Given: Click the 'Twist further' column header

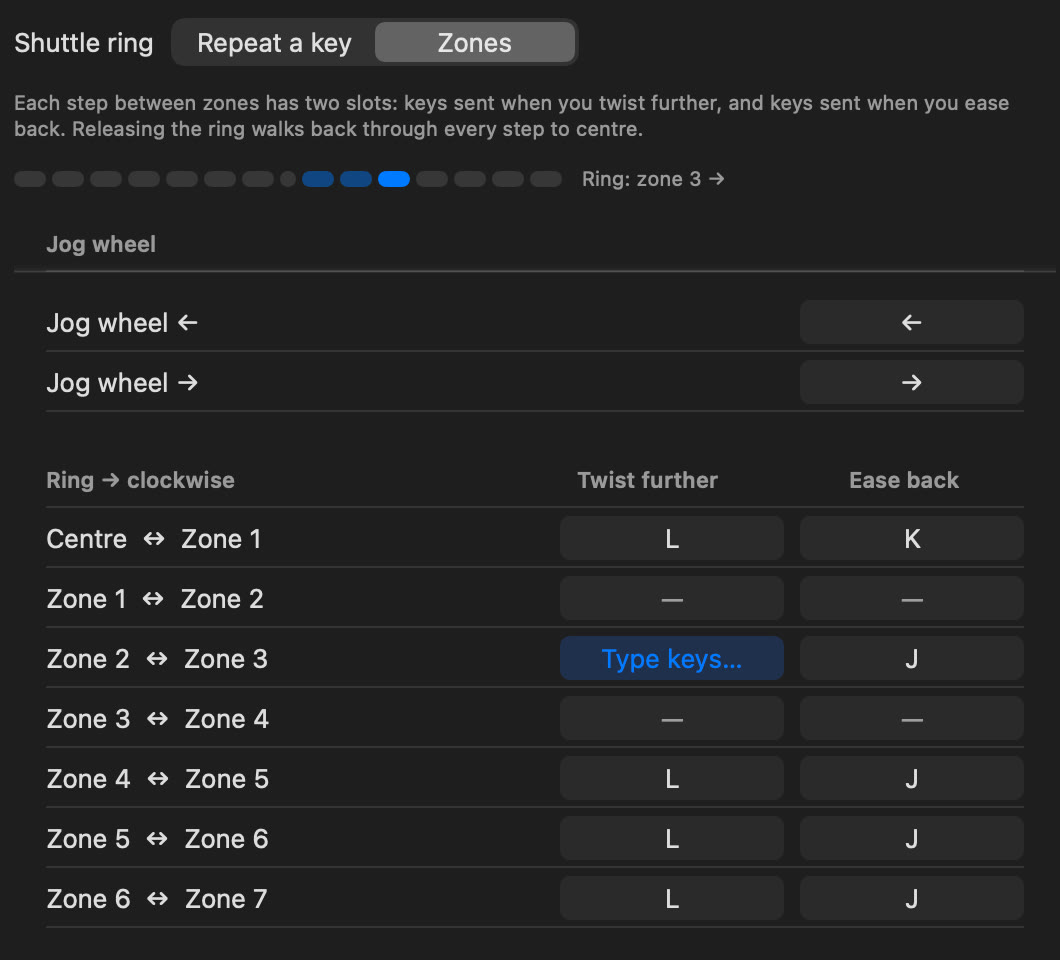Looking at the screenshot, I should (648, 480).
